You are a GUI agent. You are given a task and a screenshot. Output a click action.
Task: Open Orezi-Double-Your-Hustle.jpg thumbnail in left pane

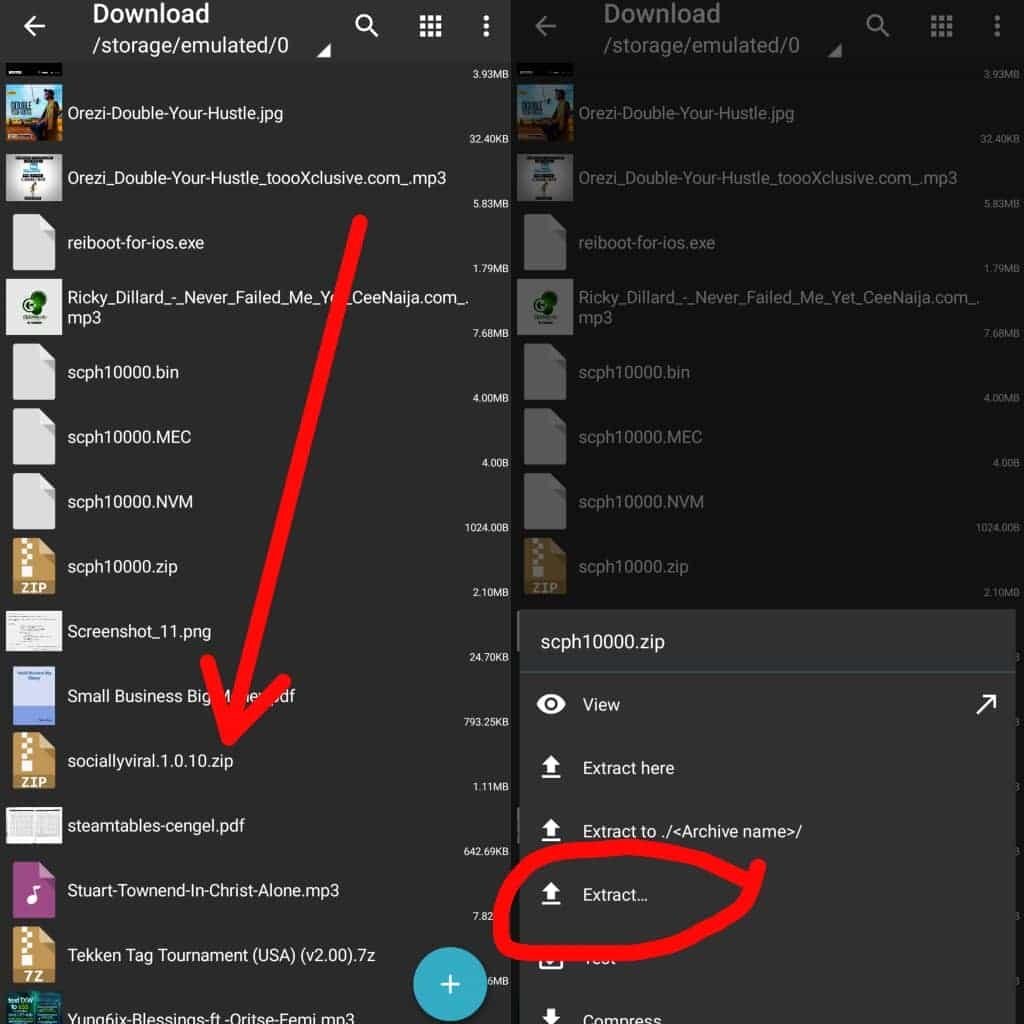pyautogui.click(x=34, y=112)
